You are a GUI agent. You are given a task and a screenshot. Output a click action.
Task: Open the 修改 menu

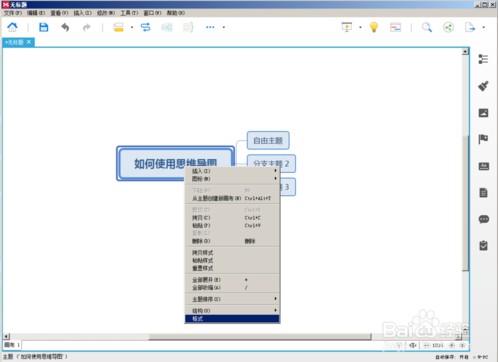pyautogui.click(x=106, y=13)
